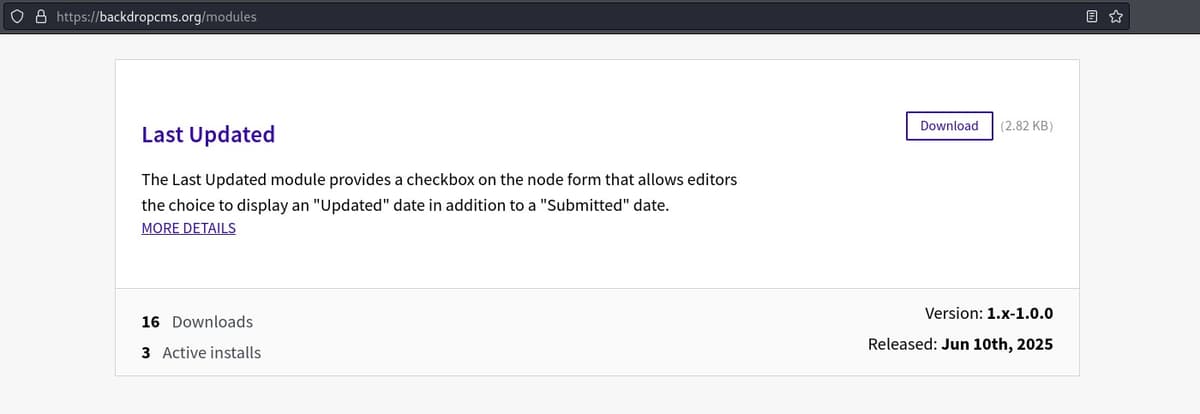Select the 1.x-1.0.0 version number
This screenshot has width=1200, height=414.
pyautogui.click(x=1020, y=314)
